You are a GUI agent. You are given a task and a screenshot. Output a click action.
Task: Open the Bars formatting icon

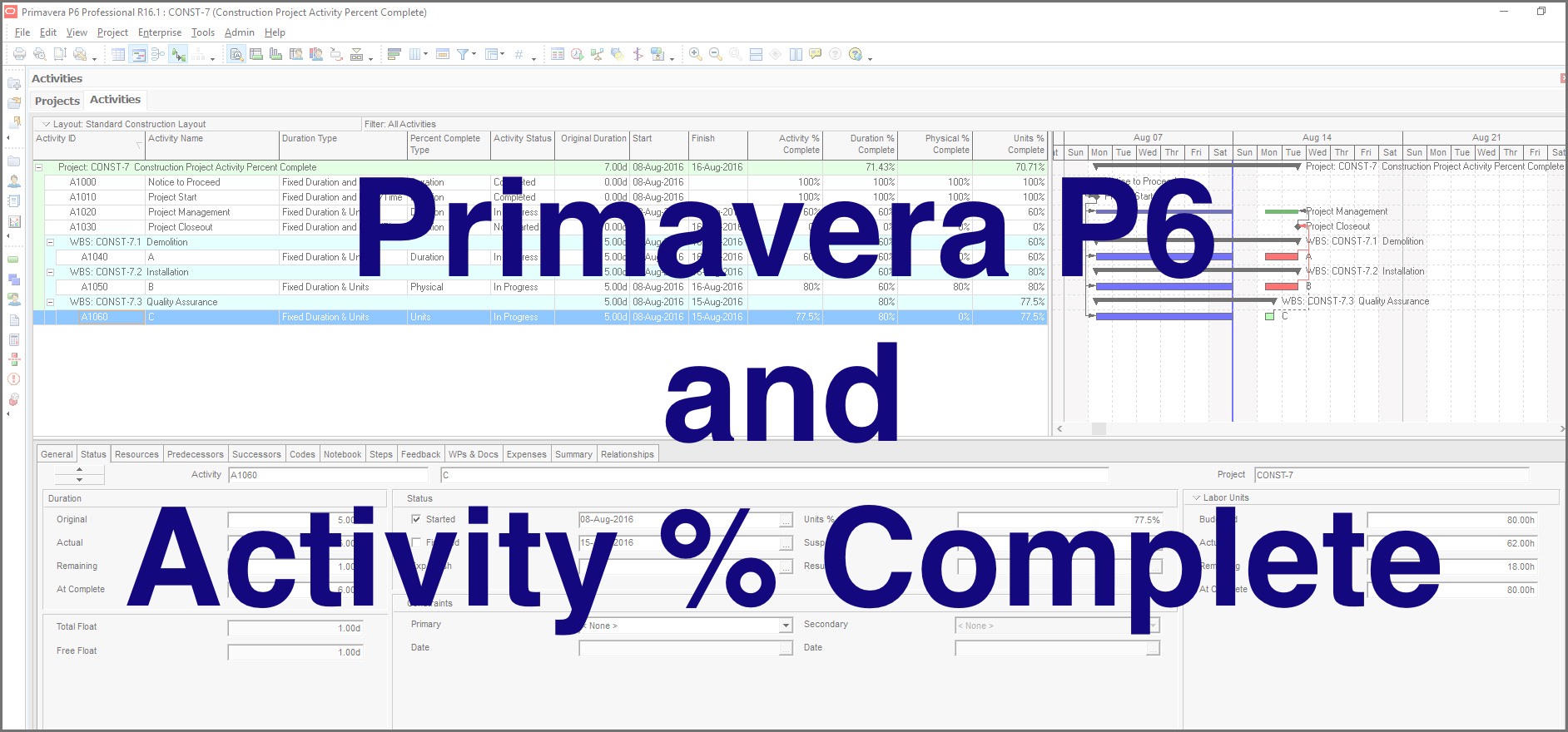coord(394,54)
